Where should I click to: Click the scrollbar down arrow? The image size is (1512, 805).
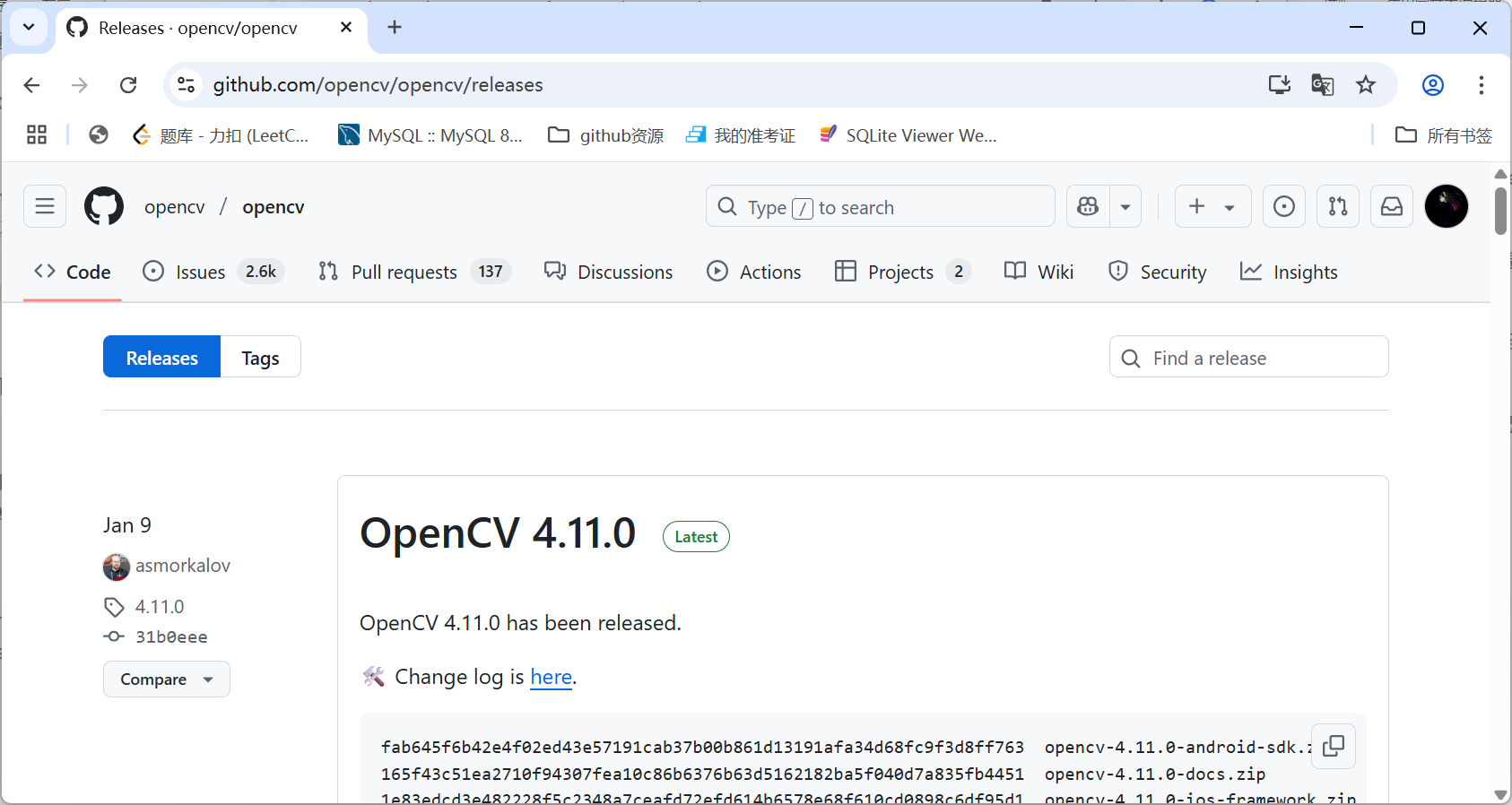tap(1500, 794)
